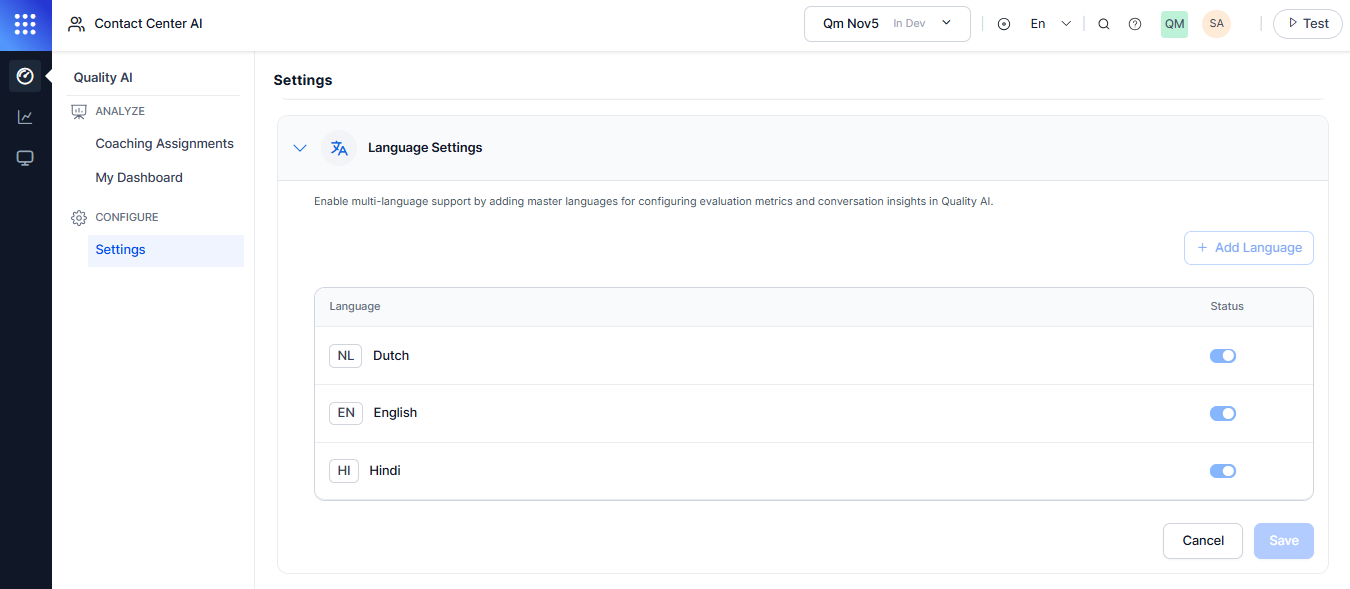Click the Language Settings translate icon
Image resolution: width=1350 pixels, height=589 pixels.
(x=339, y=147)
